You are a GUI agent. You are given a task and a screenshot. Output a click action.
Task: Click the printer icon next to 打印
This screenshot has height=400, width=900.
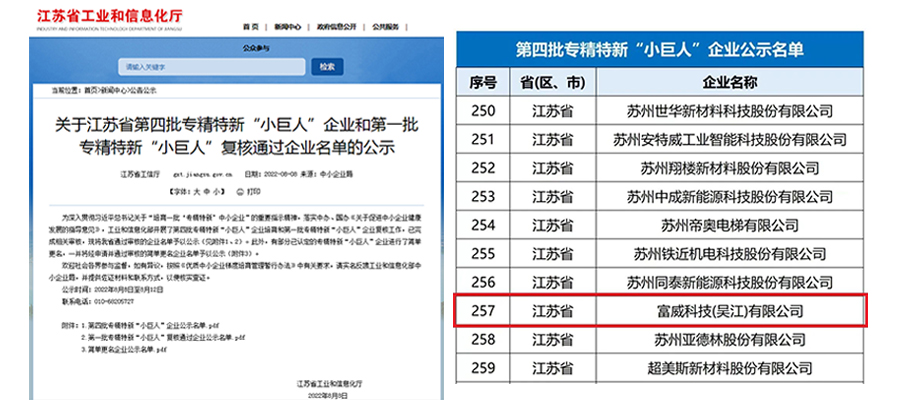[x=240, y=191]
